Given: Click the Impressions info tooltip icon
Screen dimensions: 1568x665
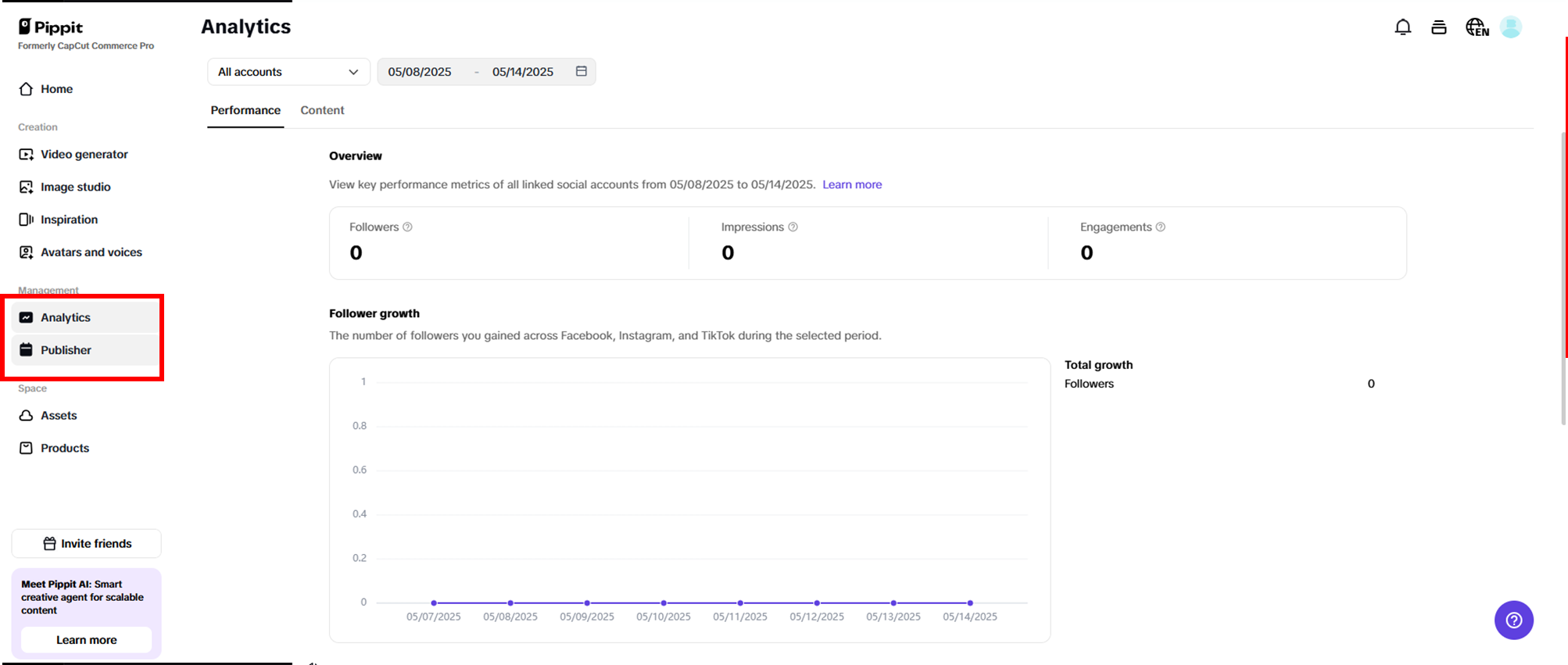Looking at the screenshot, I should click(x=793, y=227).
